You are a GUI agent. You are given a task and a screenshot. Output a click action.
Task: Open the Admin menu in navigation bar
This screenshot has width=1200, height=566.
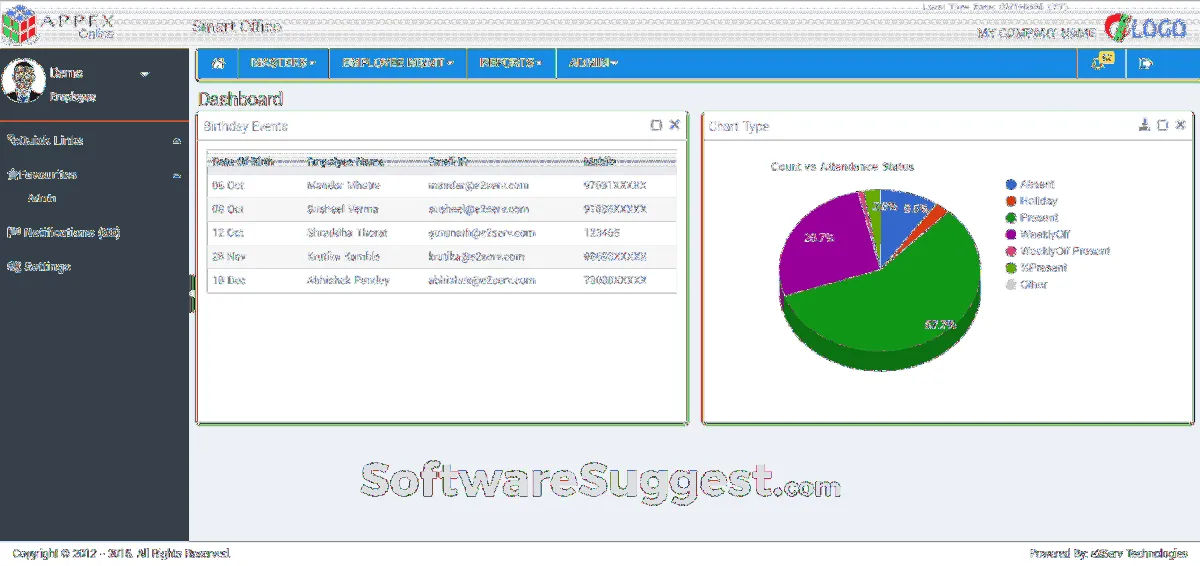click(593, 63)
